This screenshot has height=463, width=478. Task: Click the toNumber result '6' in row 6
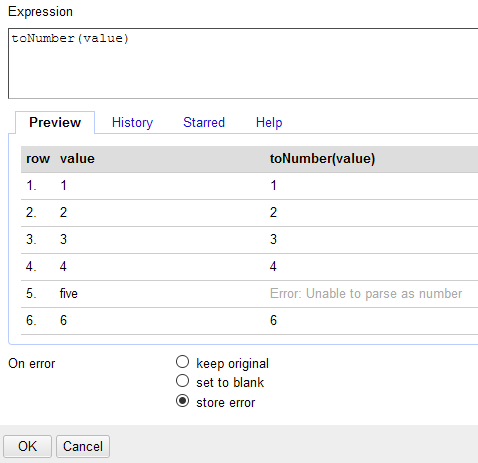(273, 320)
